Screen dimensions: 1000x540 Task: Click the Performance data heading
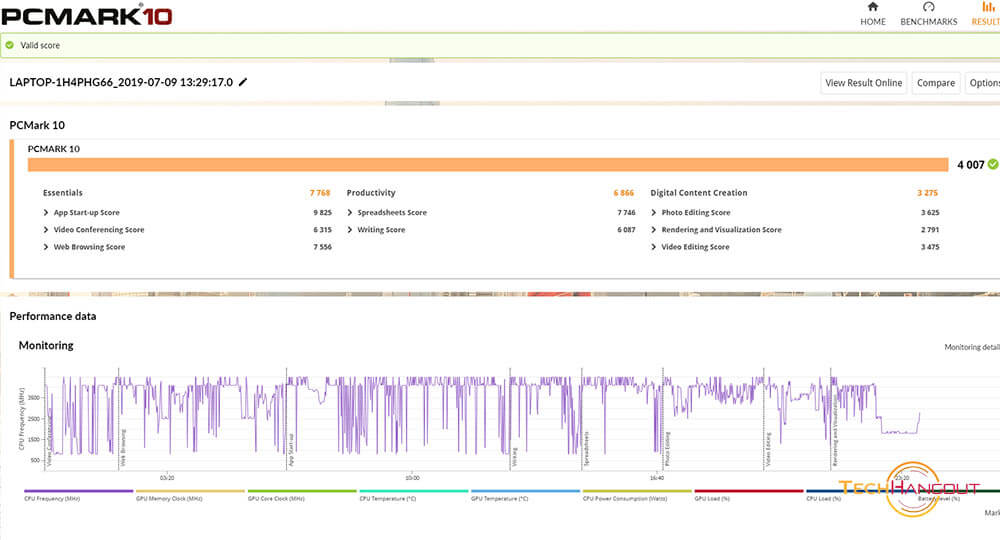53,316
